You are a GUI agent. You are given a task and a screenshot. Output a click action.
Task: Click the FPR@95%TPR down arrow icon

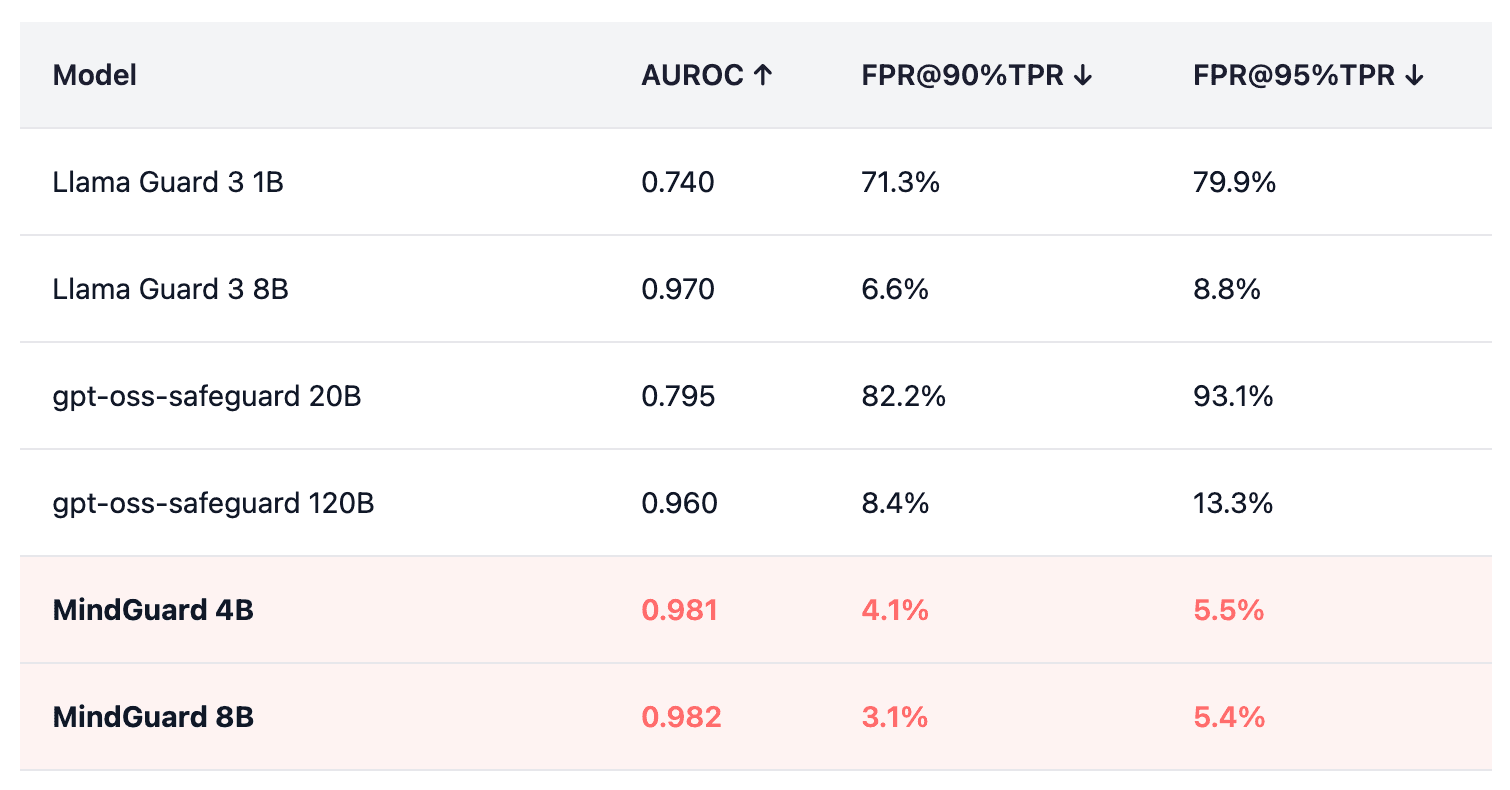(x=1414, y=75)
